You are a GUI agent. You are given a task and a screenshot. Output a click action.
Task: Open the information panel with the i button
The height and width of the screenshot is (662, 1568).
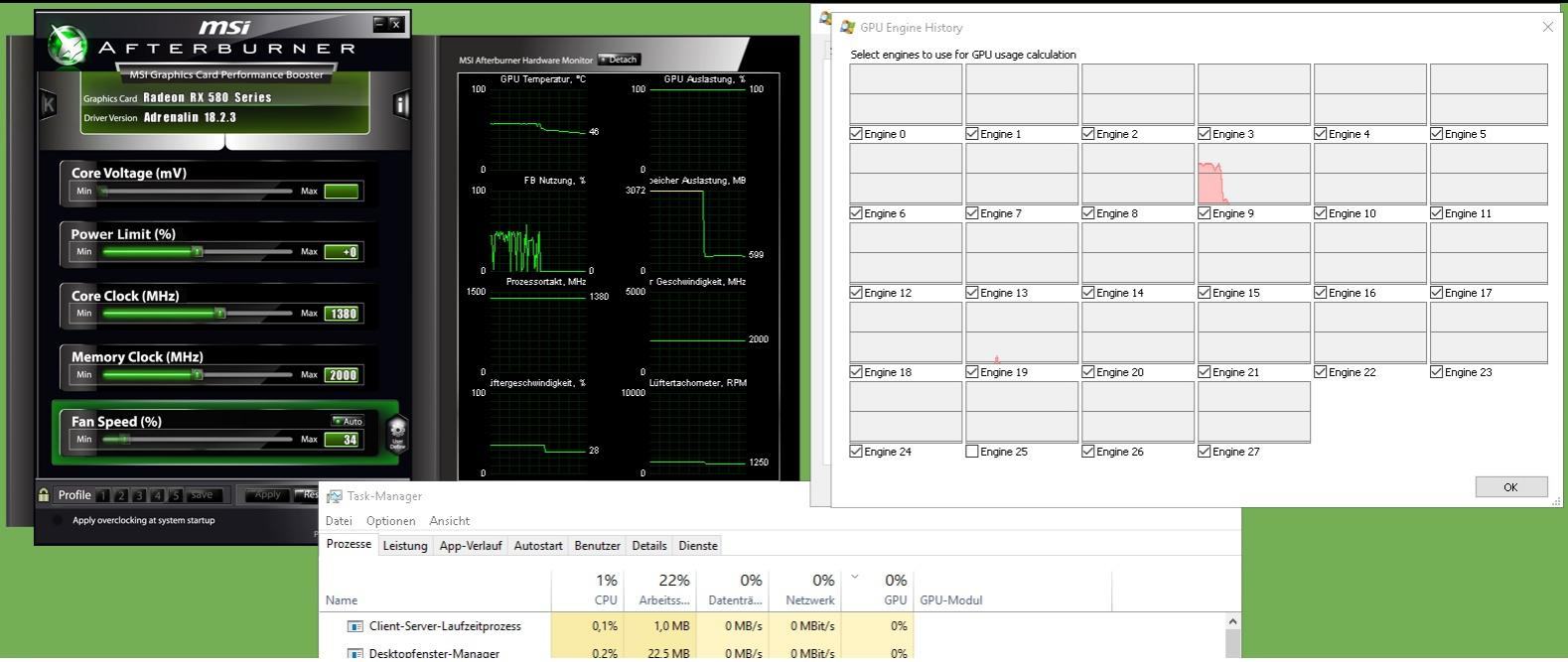(401, 104)
